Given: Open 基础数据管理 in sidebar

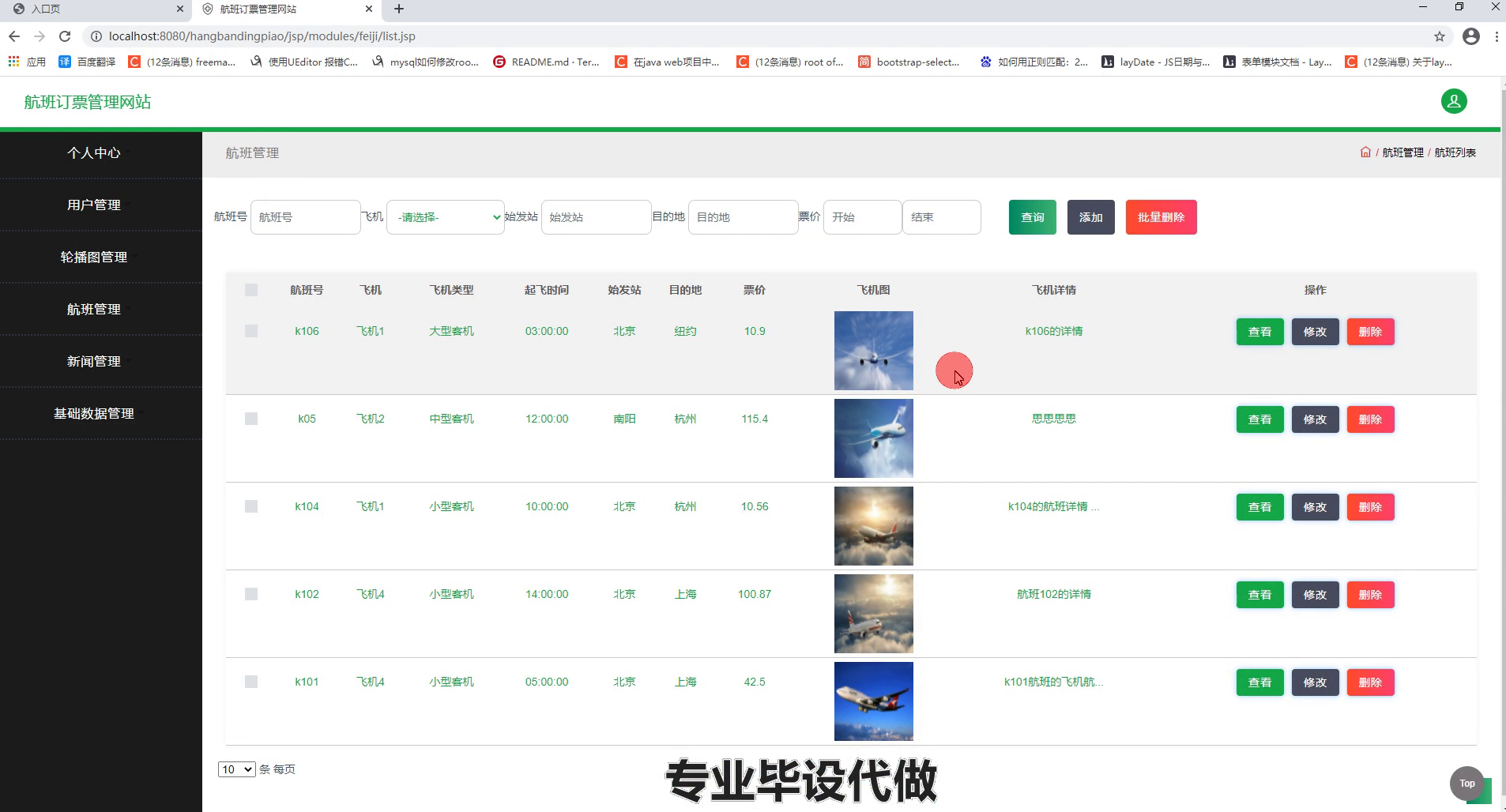Looking at the screenshot, I should [x=94, y=413].
